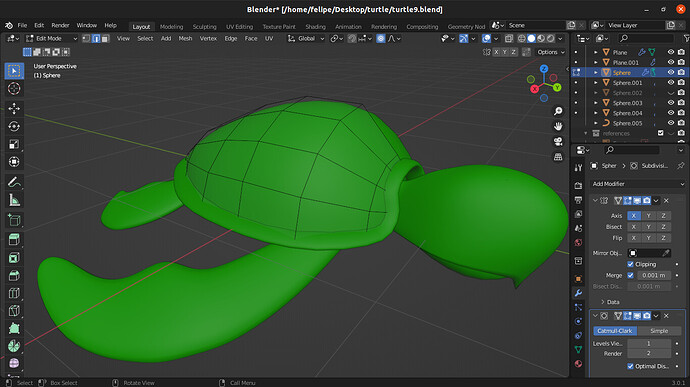Select the Select Box tool
Screen dimensions: 690x387
[x=14, y=71]
